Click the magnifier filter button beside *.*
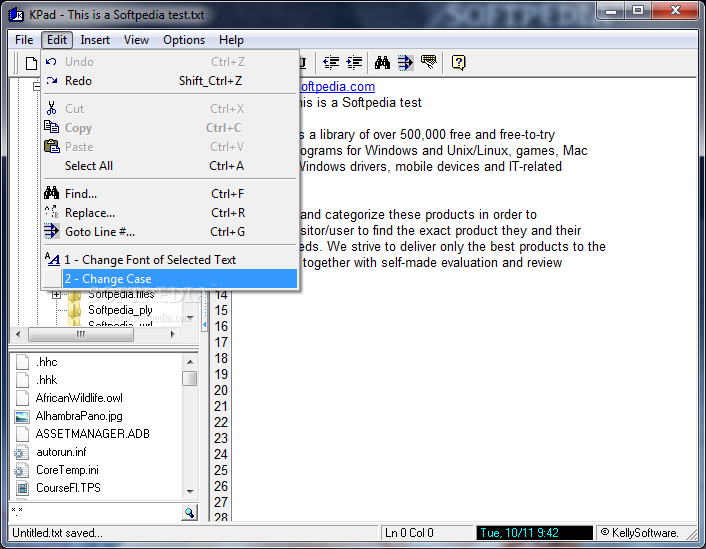The height and width of the screenshot is (549, 706). tap(190, 513)
